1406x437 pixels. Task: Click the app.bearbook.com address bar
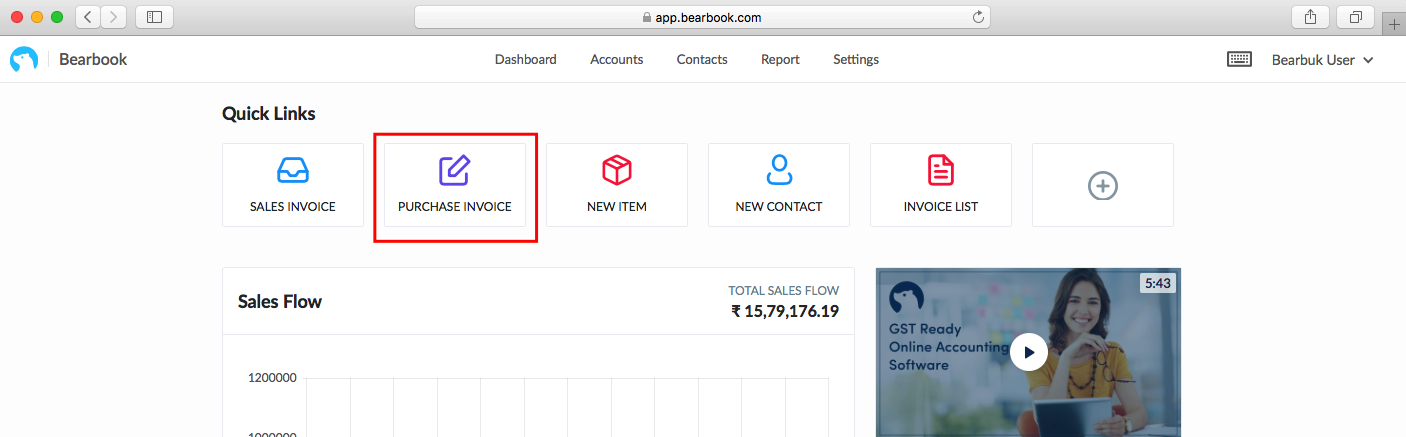(702, 17)
